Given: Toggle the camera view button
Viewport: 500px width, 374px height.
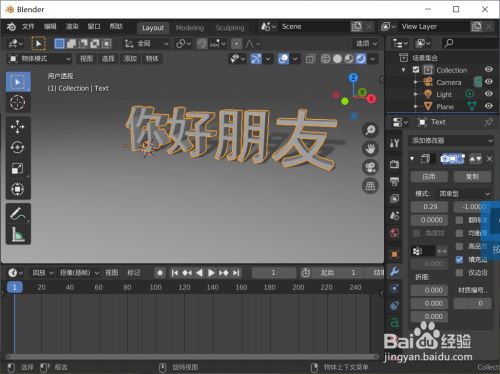Looking at the screenshot, I should coord(370,167).
